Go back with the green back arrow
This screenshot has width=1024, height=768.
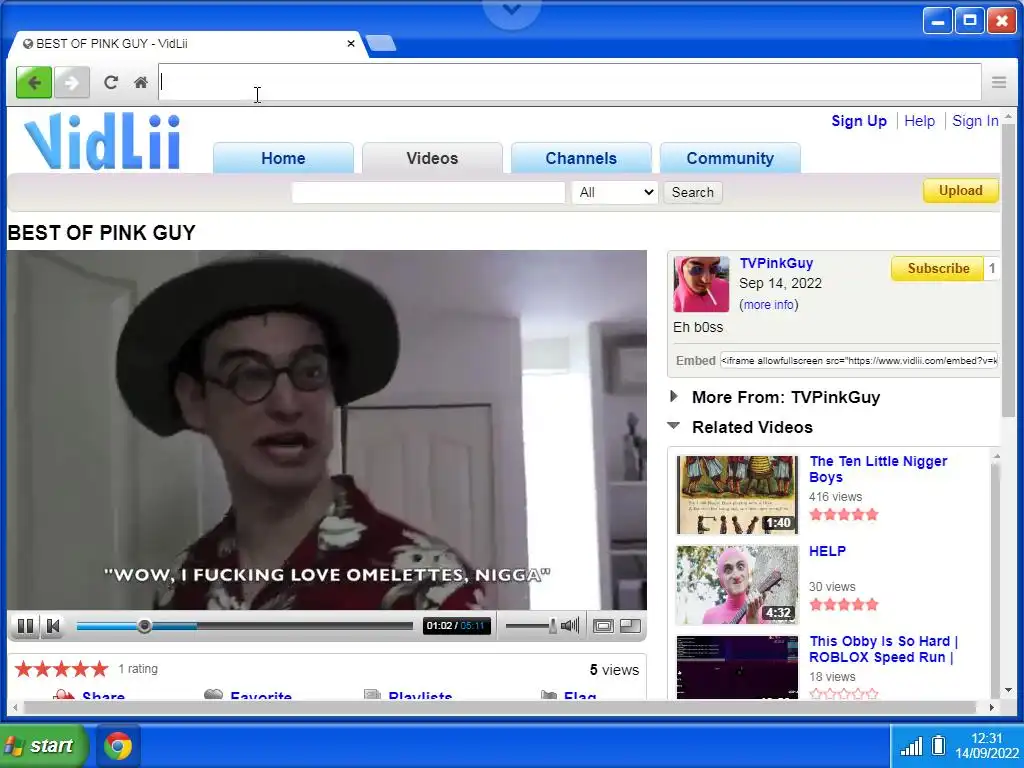[x=34, y=82]
